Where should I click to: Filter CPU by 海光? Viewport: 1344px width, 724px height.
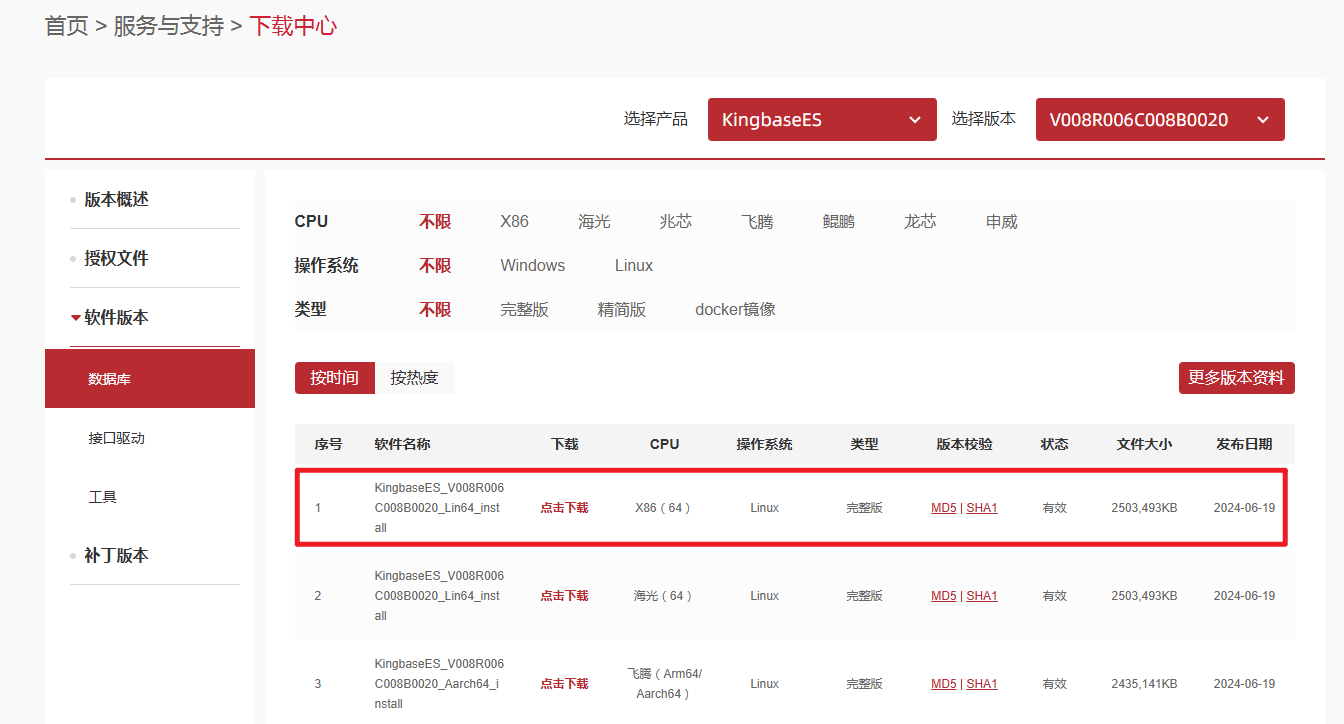(594, 222)
